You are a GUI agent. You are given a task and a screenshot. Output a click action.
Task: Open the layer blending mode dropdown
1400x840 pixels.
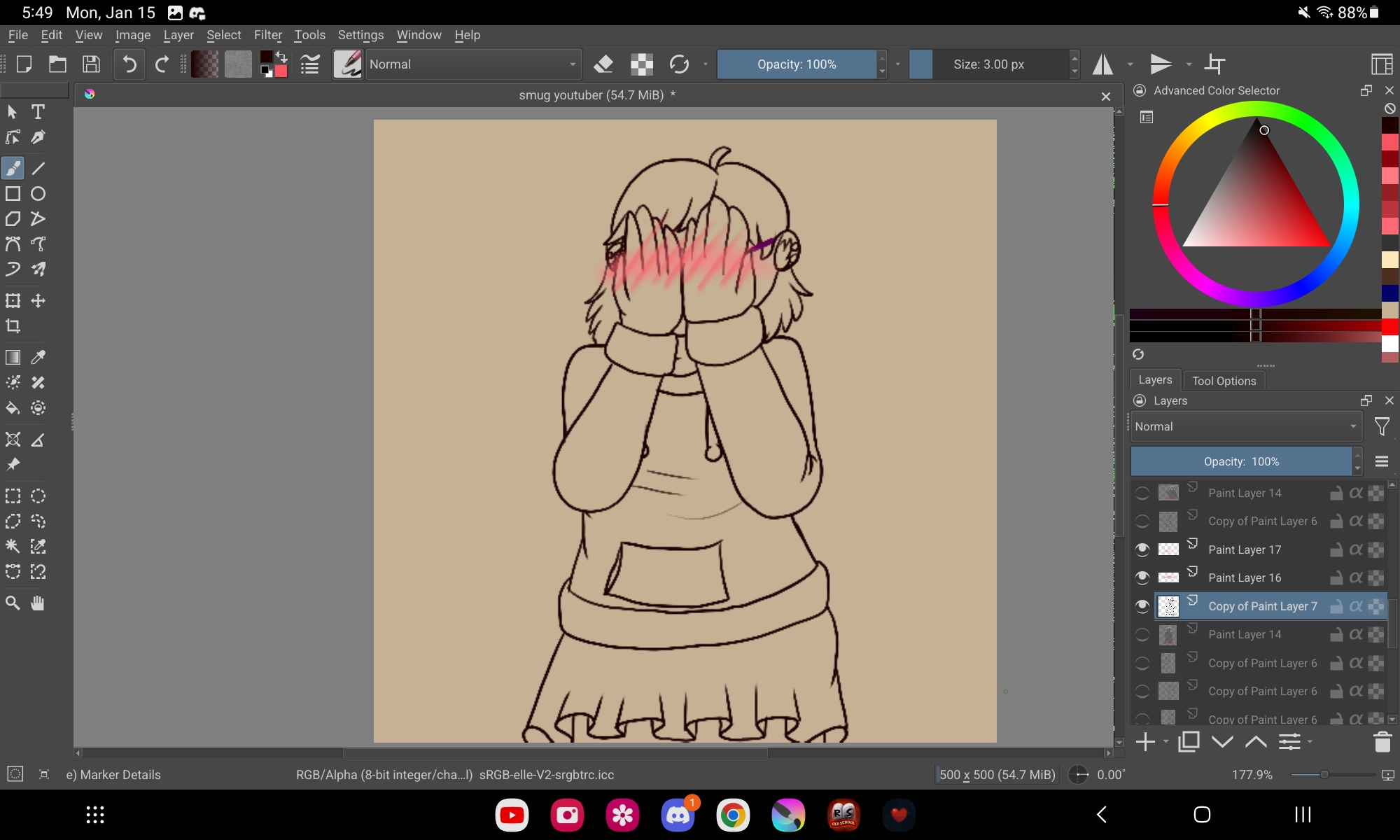(x=1245, y=426)
